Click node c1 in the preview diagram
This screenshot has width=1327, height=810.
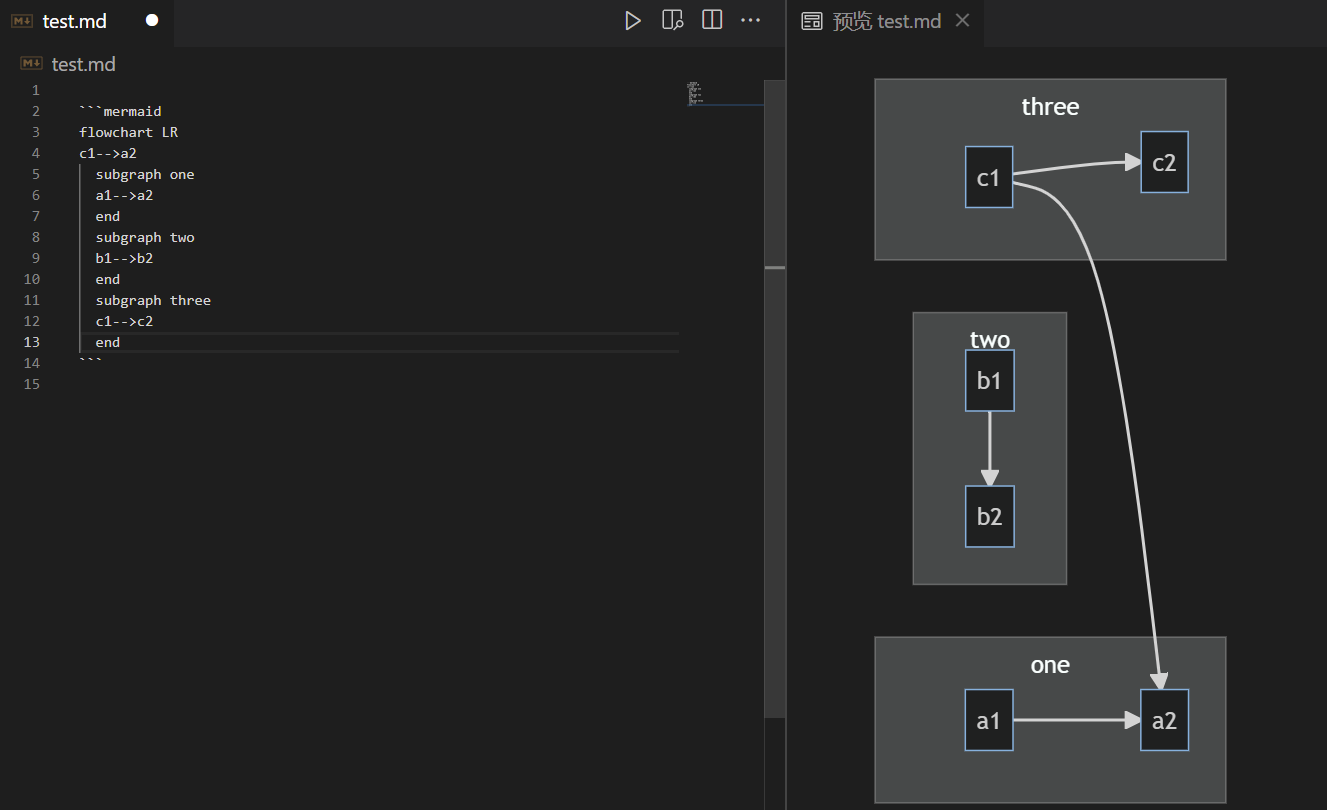(989, 177)
